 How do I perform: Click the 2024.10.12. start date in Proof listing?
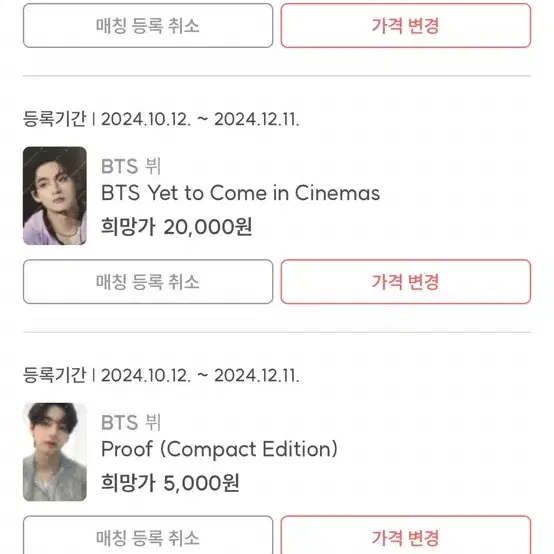(x=146, y=375)
